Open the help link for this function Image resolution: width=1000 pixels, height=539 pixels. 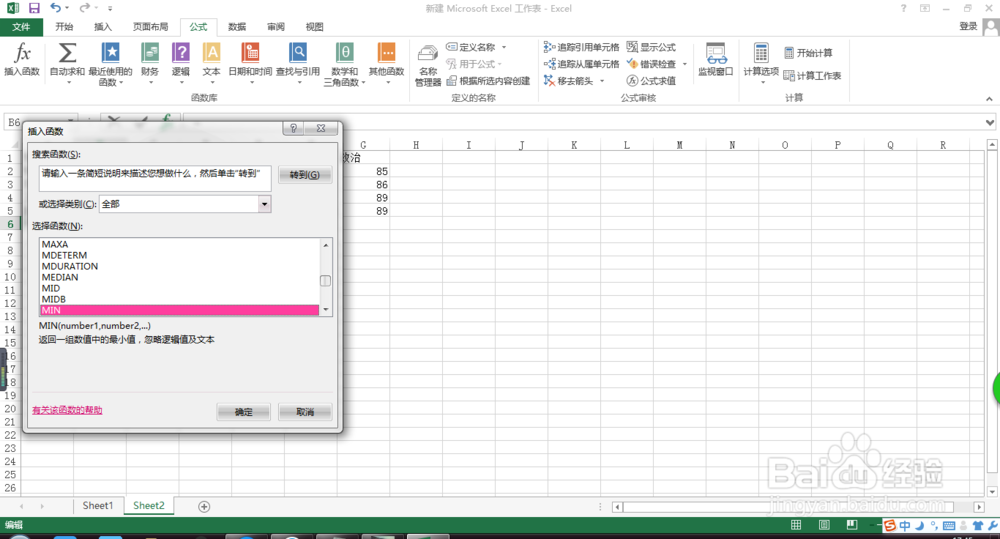[x=67, y=410]
